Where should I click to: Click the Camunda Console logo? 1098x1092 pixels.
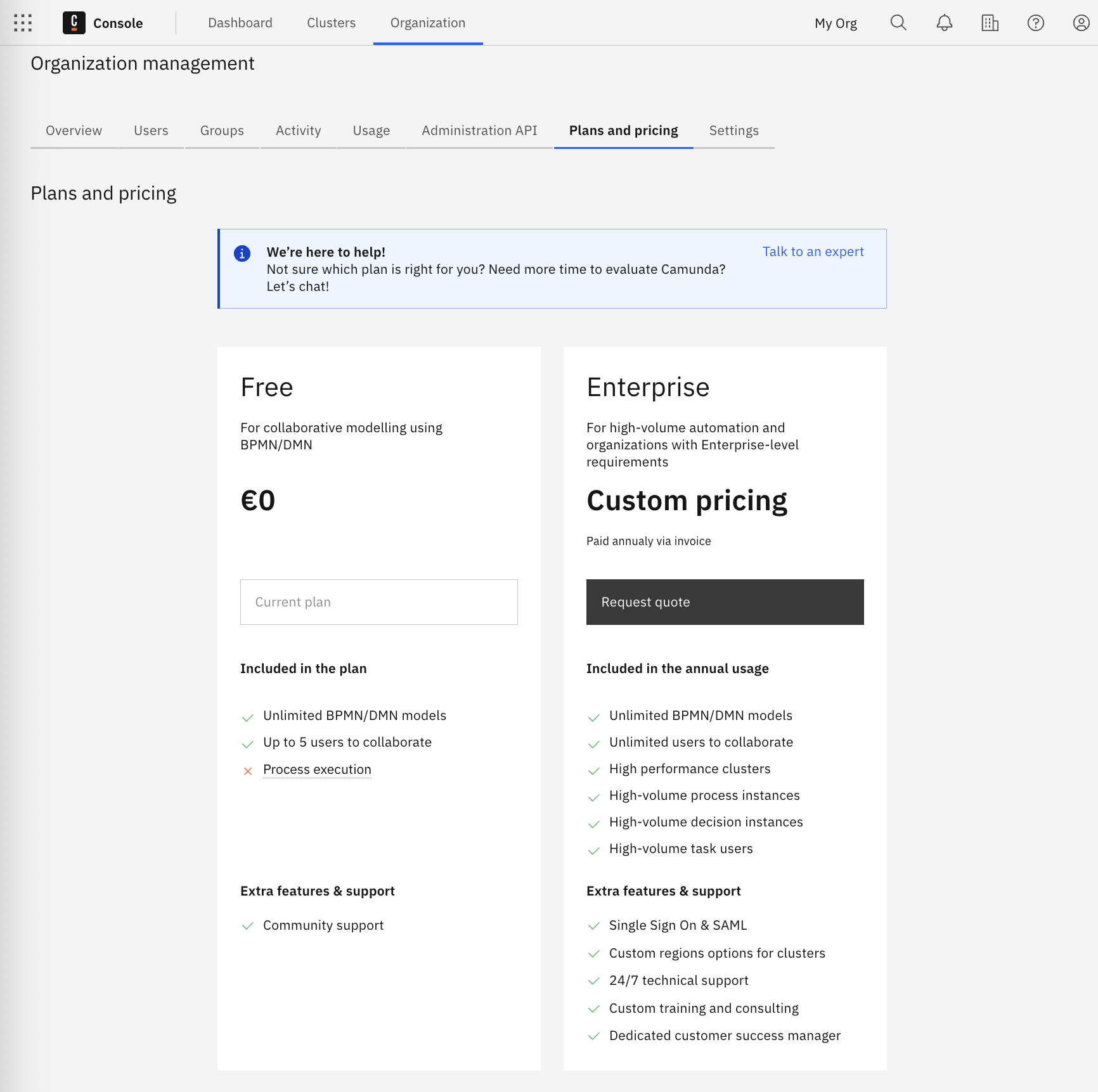click(x=74, y=23)
